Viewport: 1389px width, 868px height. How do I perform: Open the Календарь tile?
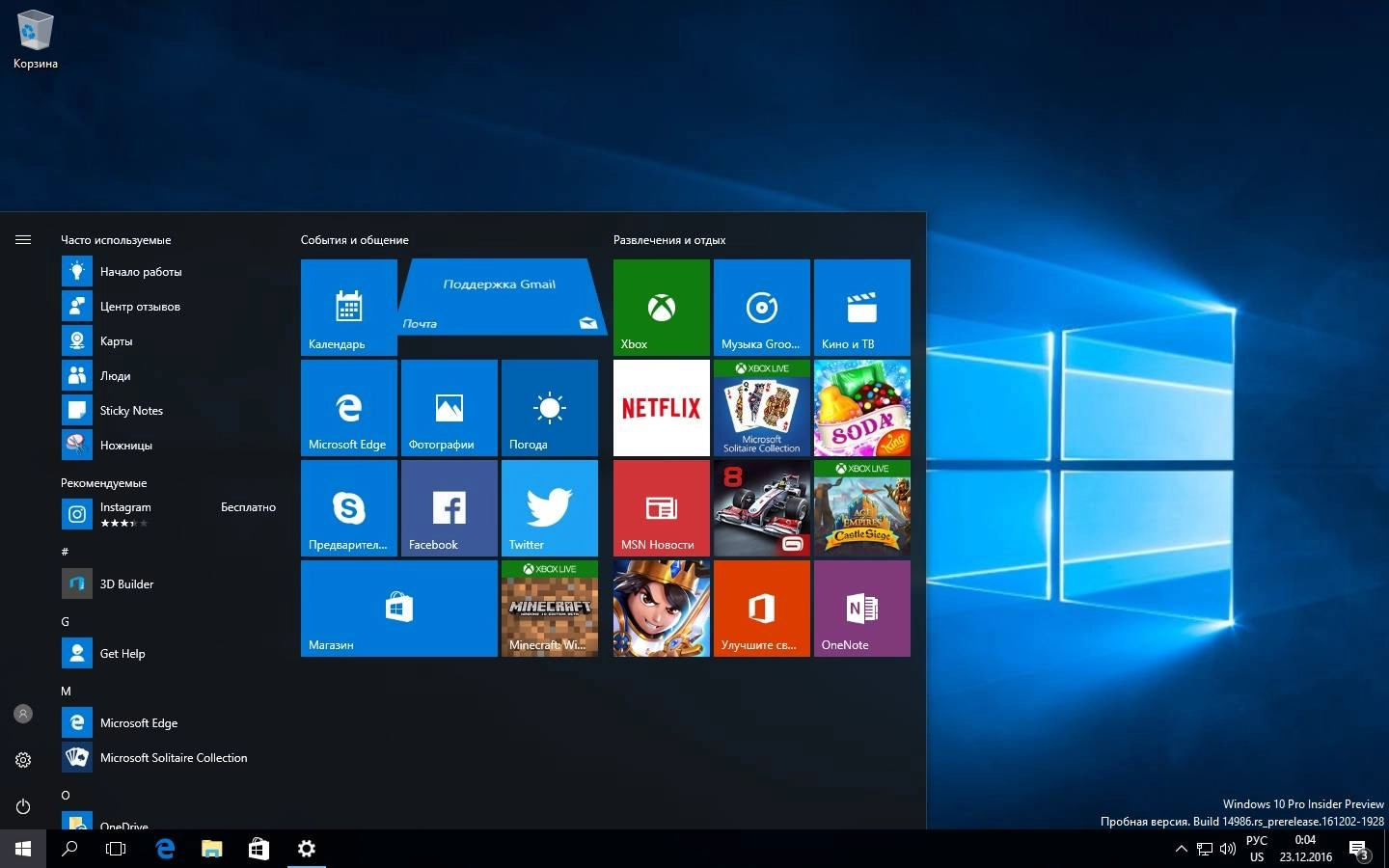tap(349, 308)
